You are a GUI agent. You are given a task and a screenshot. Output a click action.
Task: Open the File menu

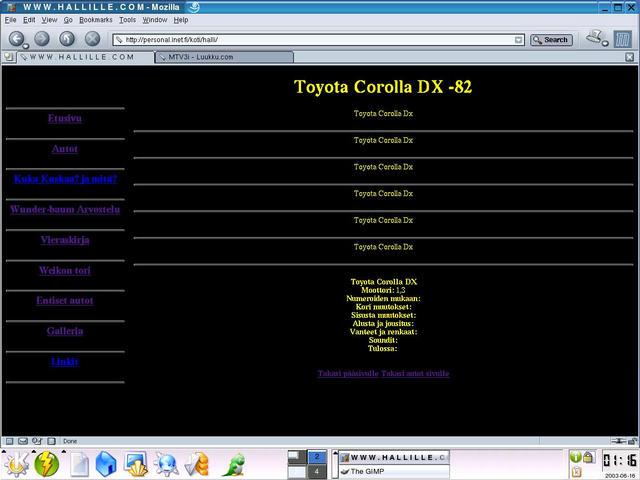pos(10,20)
